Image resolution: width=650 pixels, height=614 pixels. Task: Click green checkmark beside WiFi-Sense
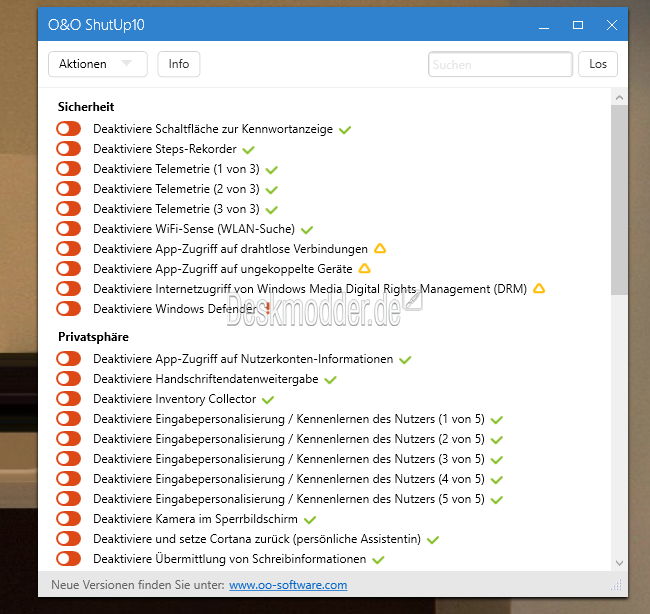coord(307,230)
